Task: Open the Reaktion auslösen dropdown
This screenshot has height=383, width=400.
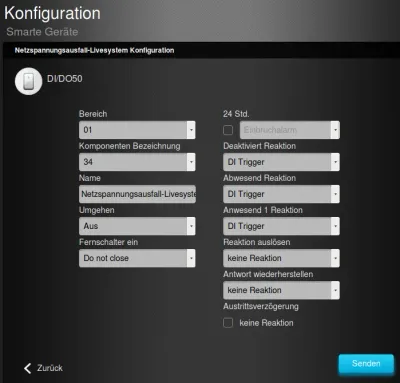Action: coord(281,258)
